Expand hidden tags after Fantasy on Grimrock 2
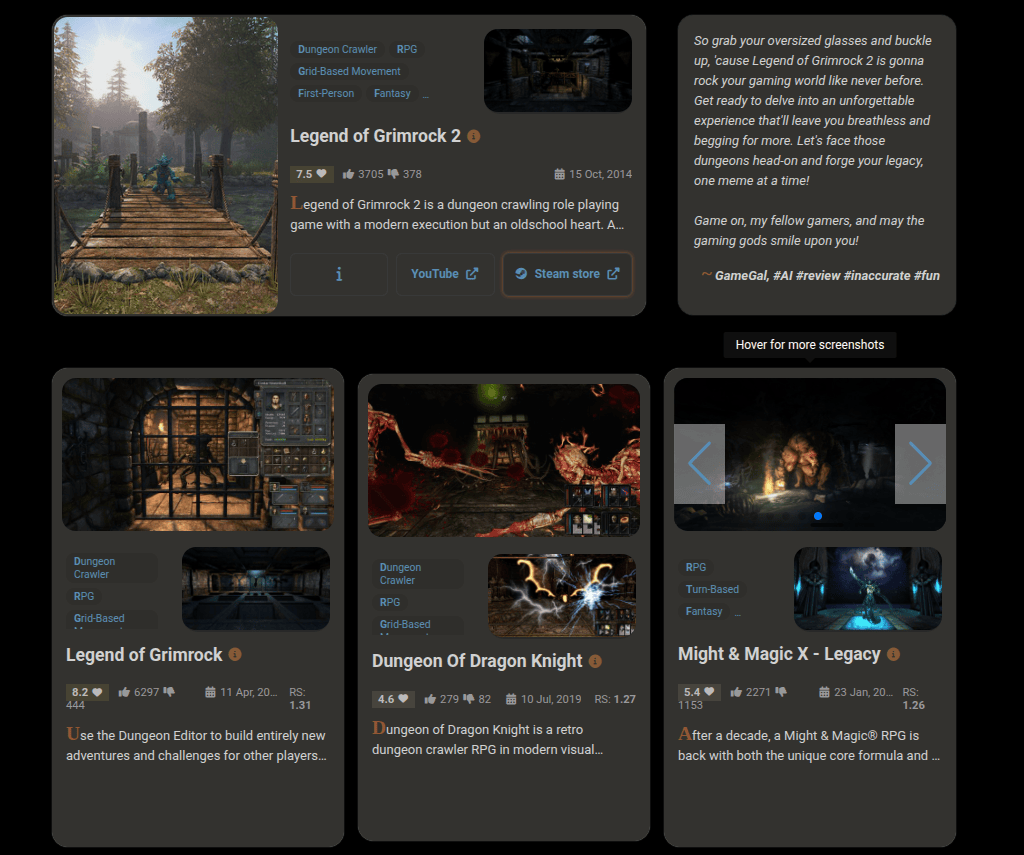The height and width of the screenshot is (855, 1024). 426,94
